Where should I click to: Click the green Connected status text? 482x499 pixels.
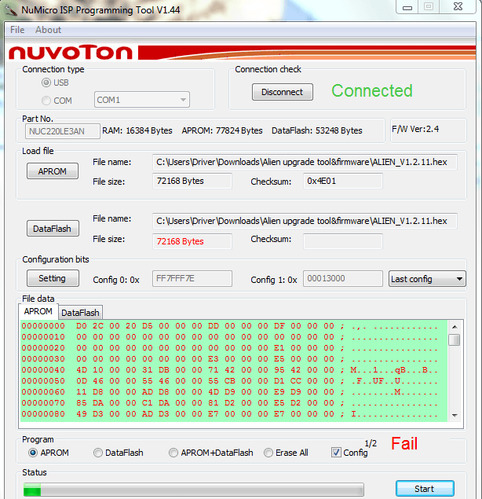(372, 91)
